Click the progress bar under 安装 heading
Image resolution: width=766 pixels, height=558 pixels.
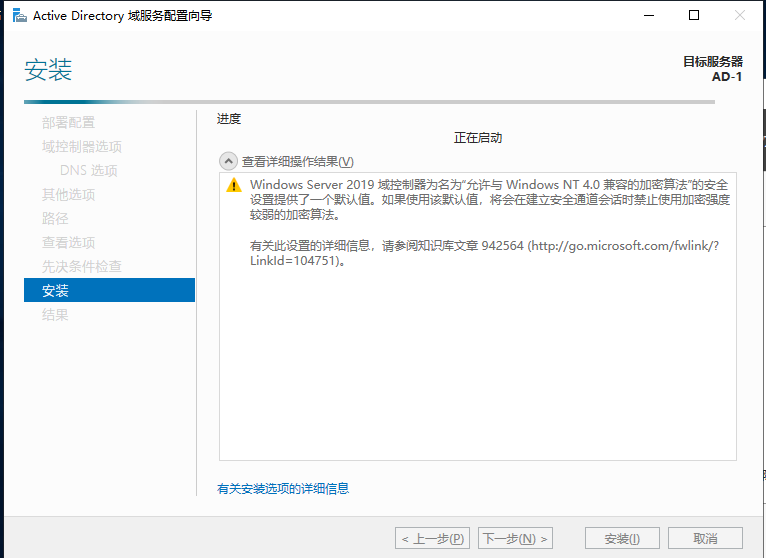pyautogui.click(x=369, y=102)
